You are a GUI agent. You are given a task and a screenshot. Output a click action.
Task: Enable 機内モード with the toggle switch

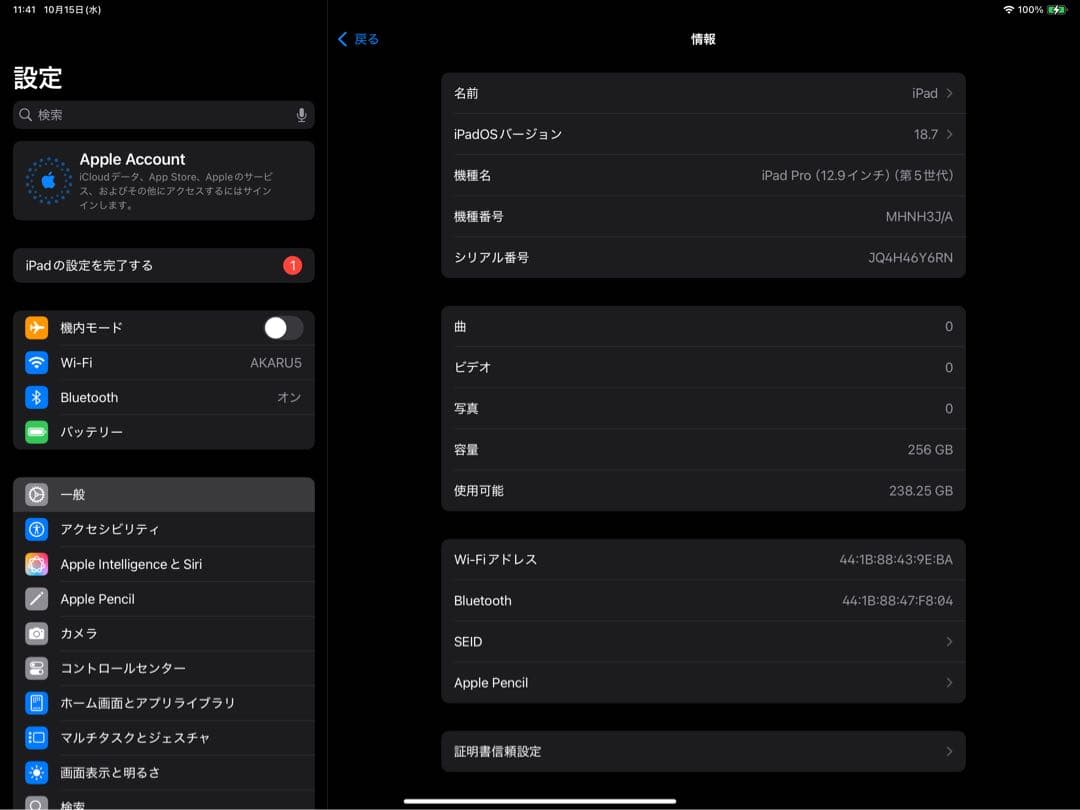coord(282,327)
